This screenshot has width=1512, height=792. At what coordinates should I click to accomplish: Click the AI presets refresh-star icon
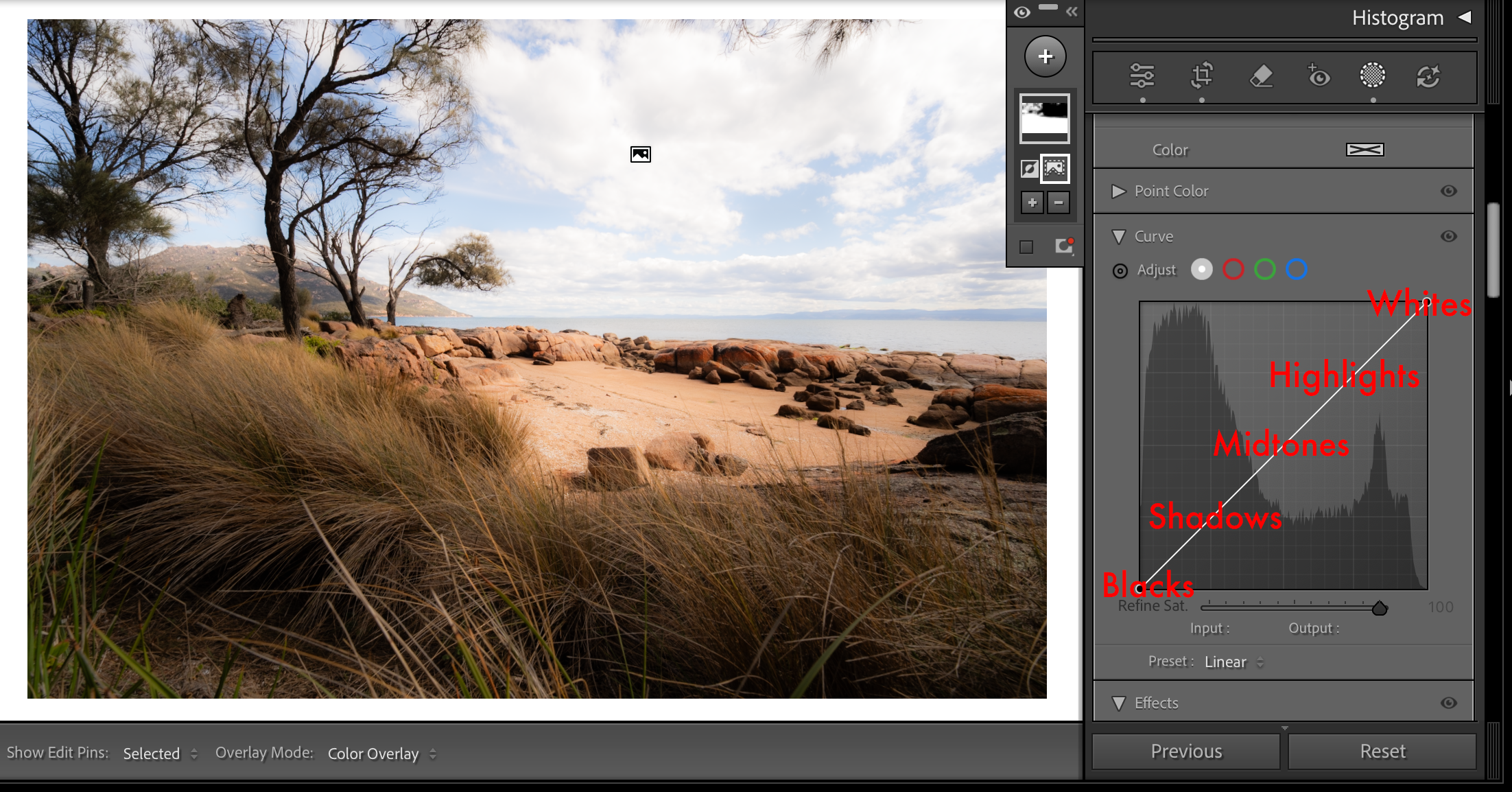point(1428,75)
